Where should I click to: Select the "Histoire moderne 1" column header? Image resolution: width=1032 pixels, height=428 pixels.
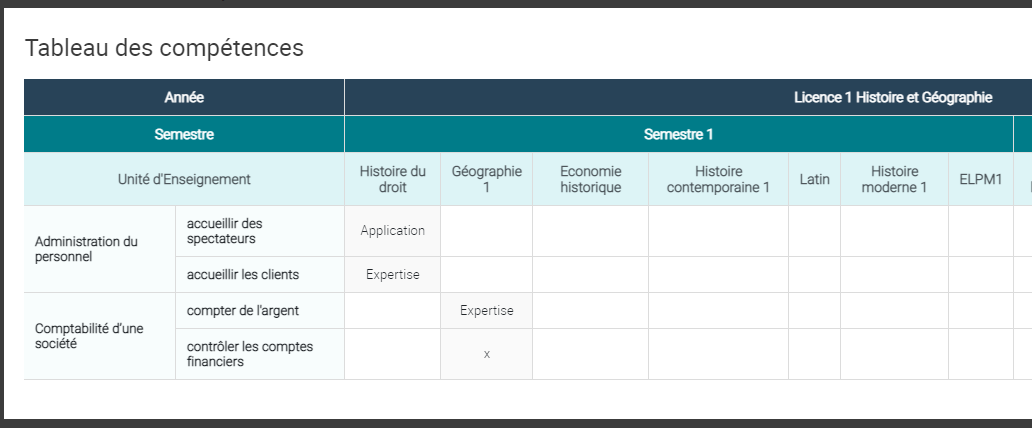[x=894, y=179]
